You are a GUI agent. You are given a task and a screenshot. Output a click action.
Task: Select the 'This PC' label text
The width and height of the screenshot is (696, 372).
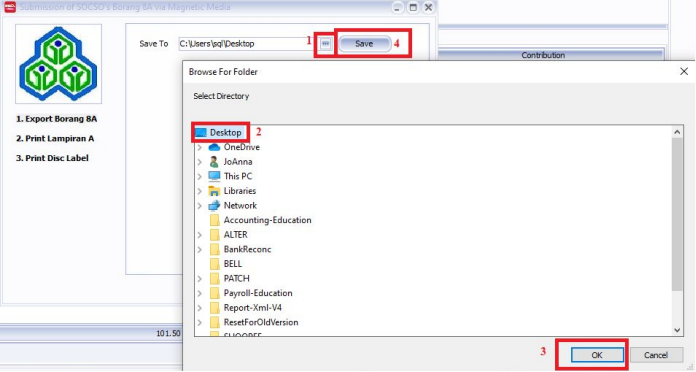238,176
